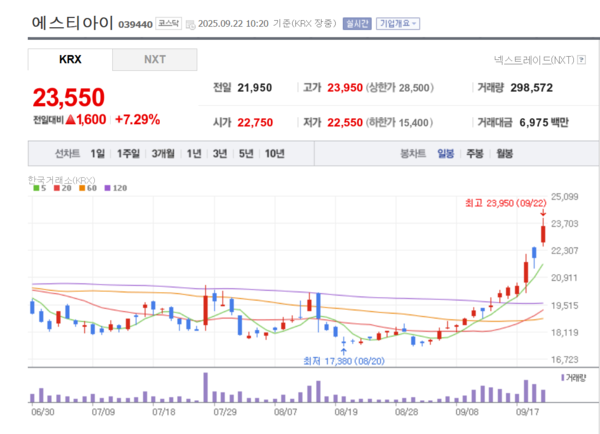Click the purple 거래량 volume legend marker
The height and width of the screenshot is (434, 600).
click(562, 378)
